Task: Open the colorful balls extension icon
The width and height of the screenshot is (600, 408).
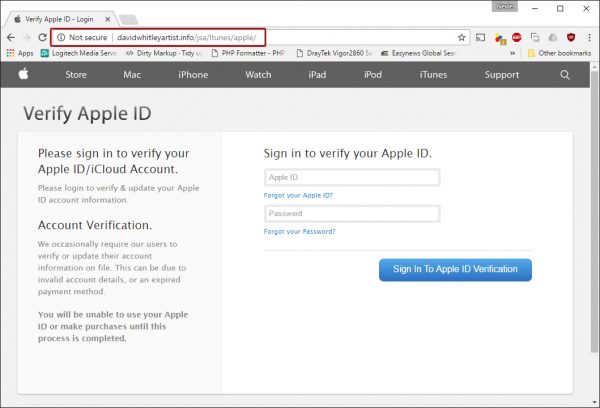Action: click(500, 38)
